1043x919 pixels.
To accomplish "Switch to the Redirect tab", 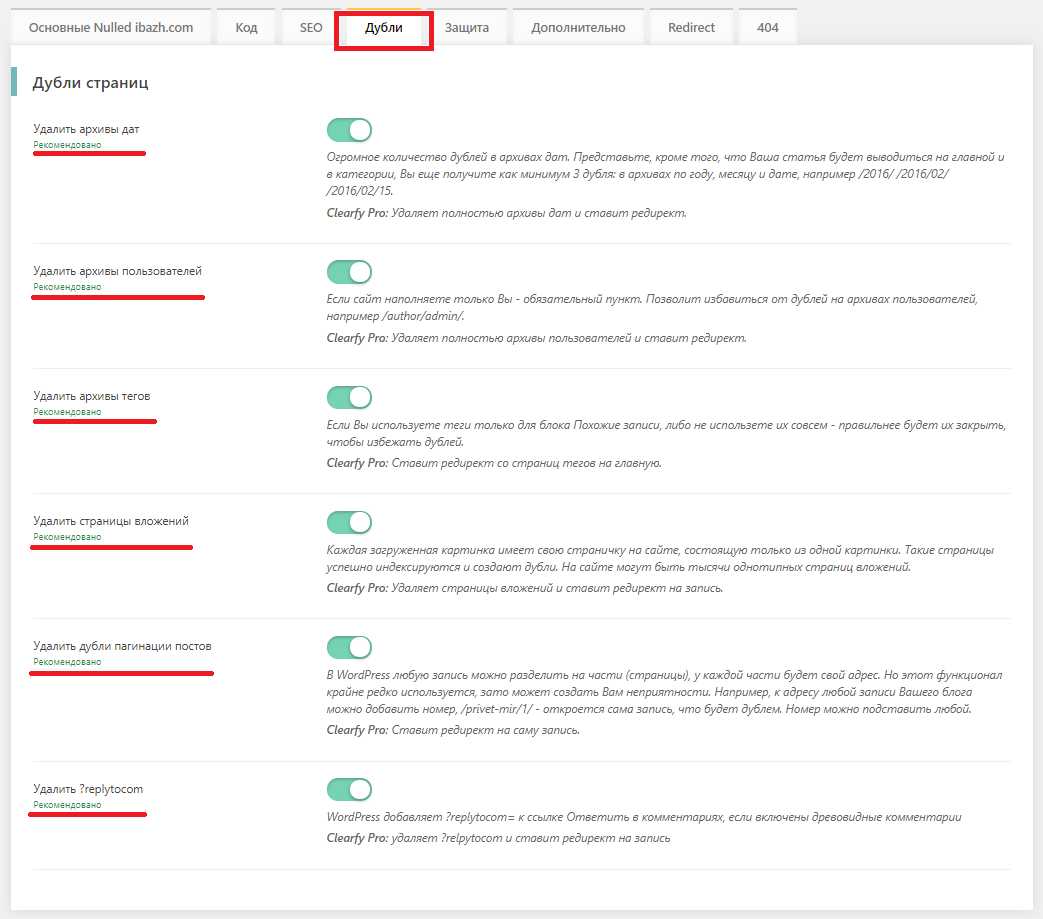I will click(x=691, y=27).
